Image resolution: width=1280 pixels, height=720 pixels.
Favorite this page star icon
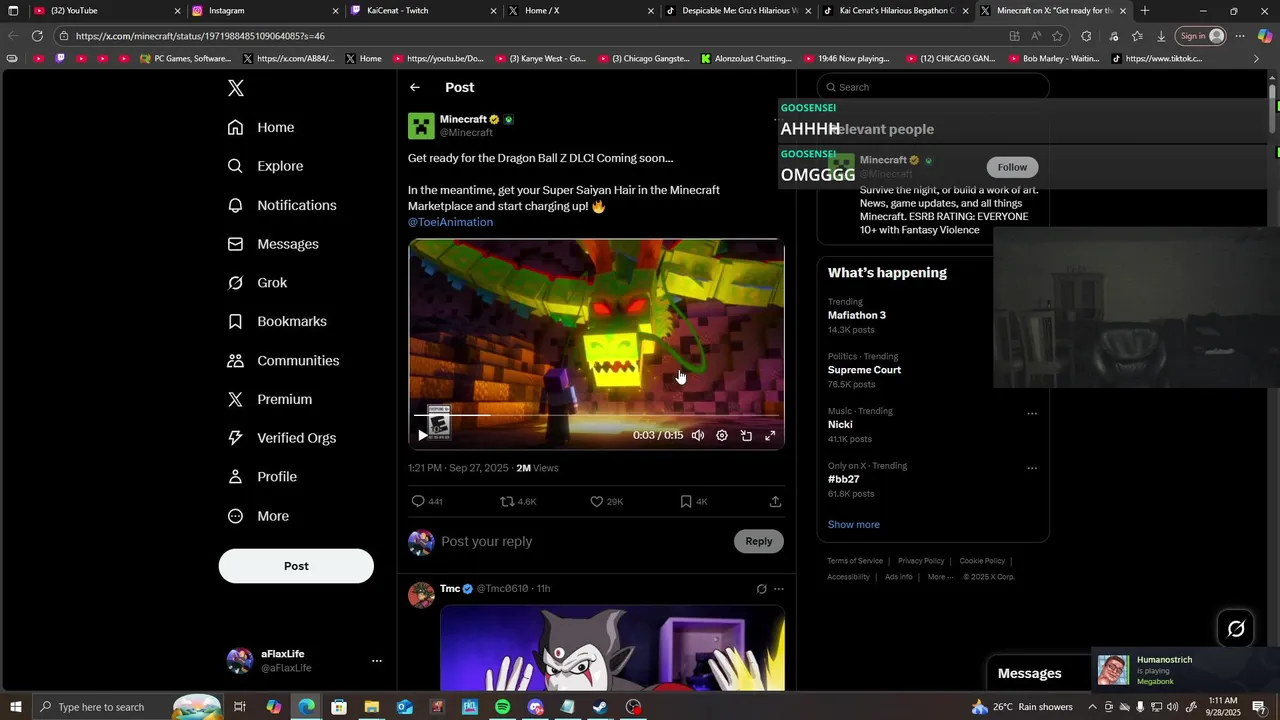pyautogui.click(x=1057, y=36)
